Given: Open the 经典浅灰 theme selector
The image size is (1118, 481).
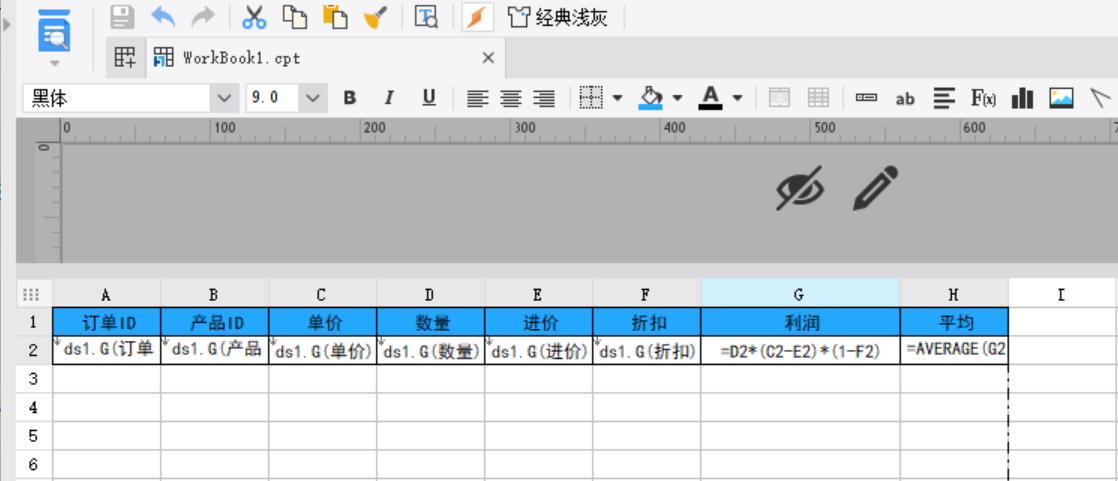Looking at the screenshot, I should tap(558, 17).
